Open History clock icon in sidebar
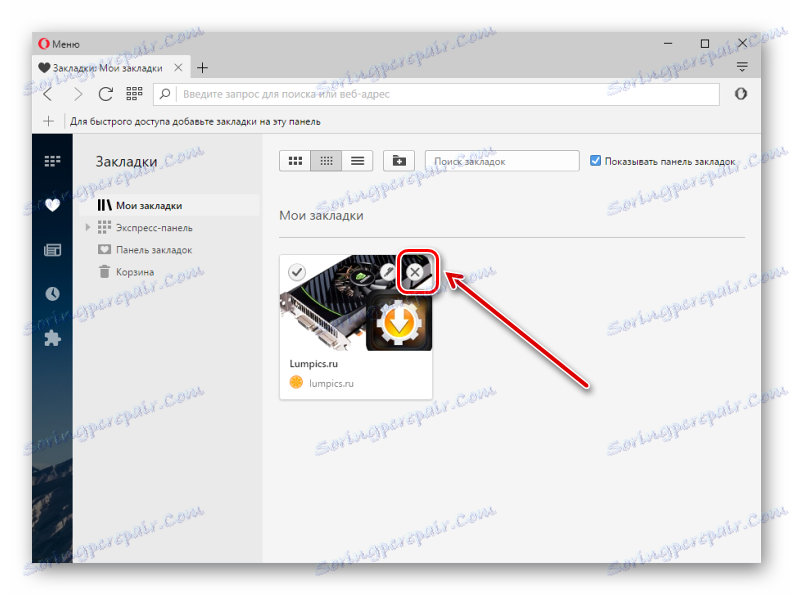Viewport: 793px width, 595px height. (52, 293)
